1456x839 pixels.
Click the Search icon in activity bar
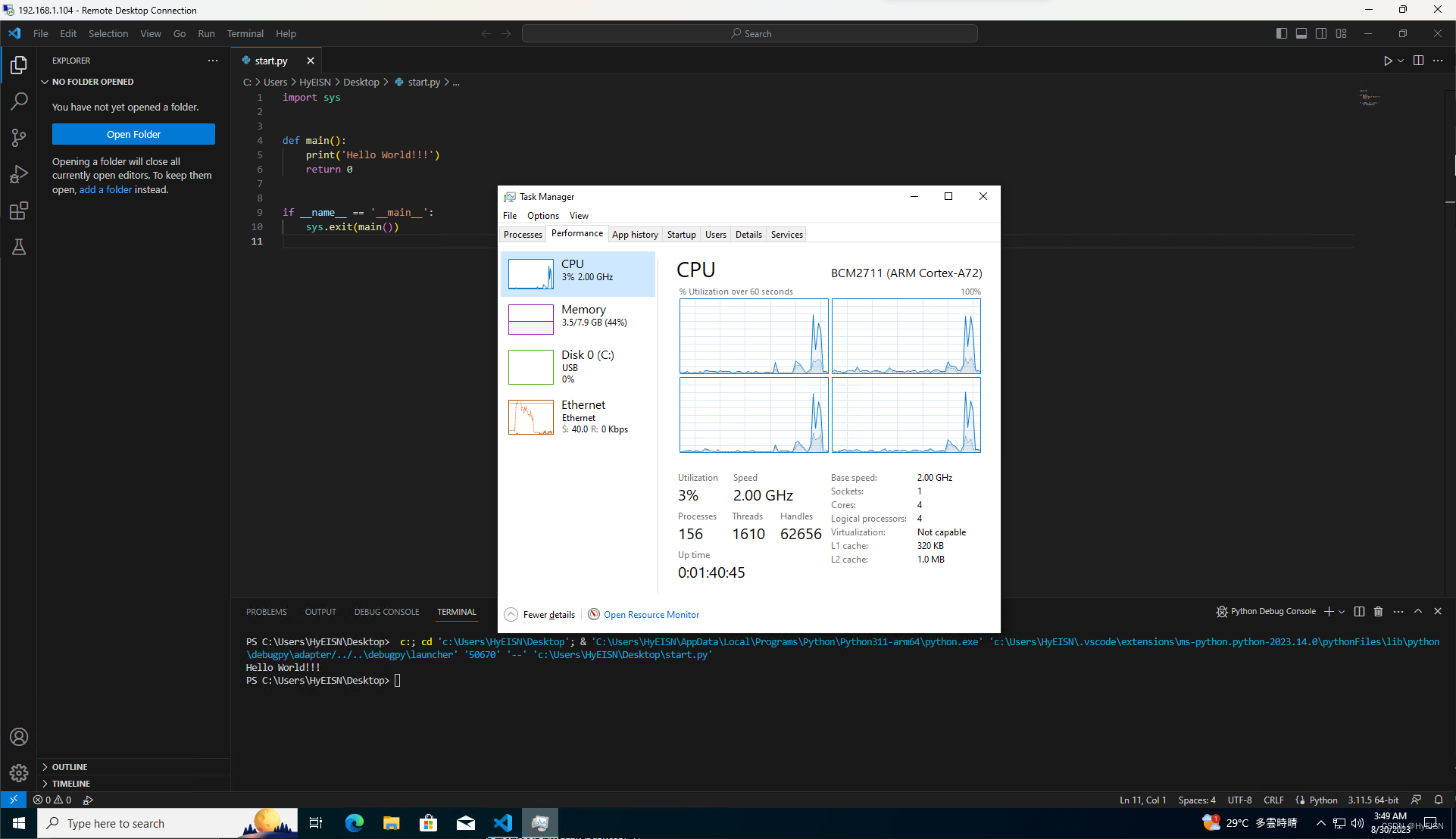pyautogui.click(x=19, y=101)
